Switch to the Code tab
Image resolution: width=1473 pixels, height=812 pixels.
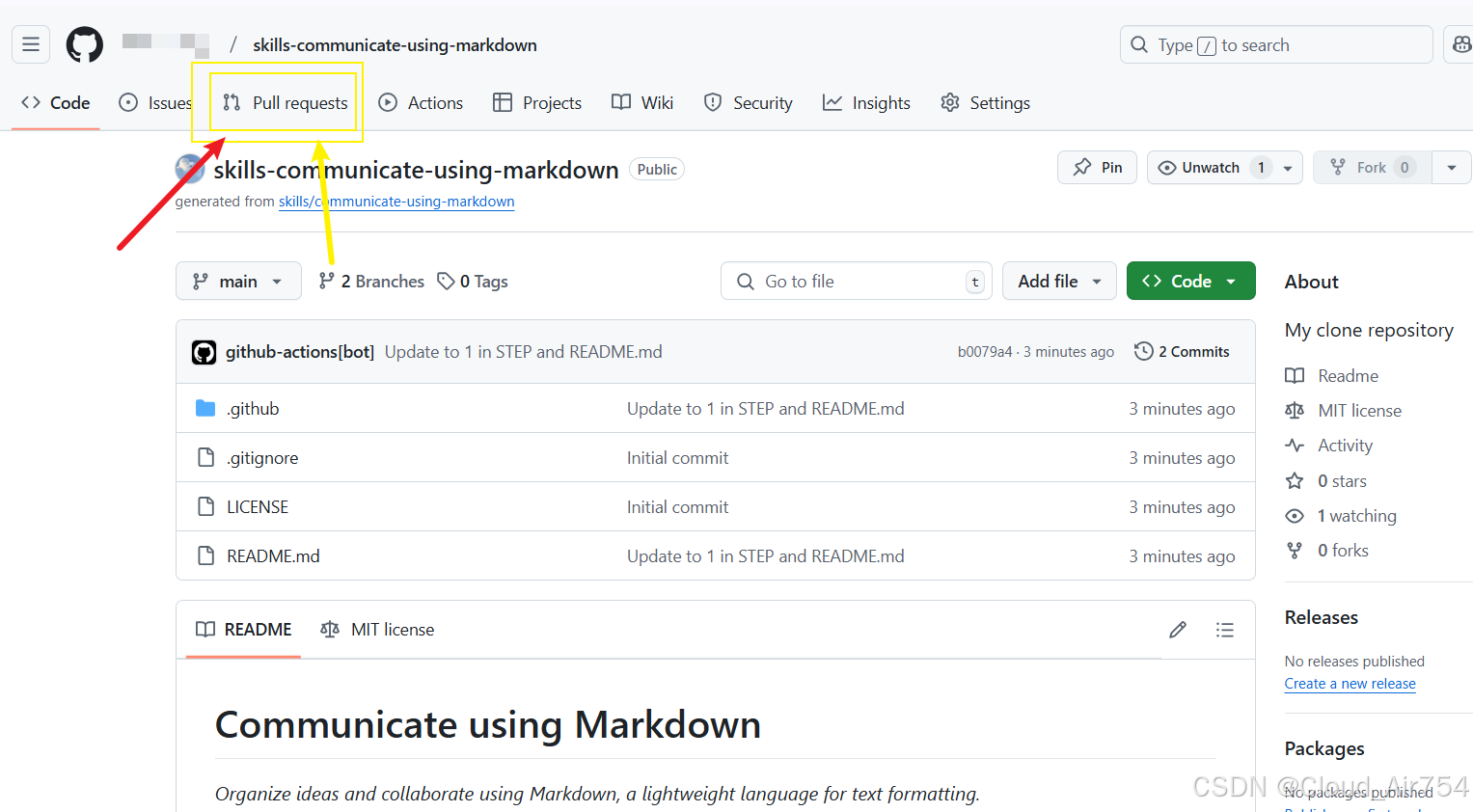56,102
